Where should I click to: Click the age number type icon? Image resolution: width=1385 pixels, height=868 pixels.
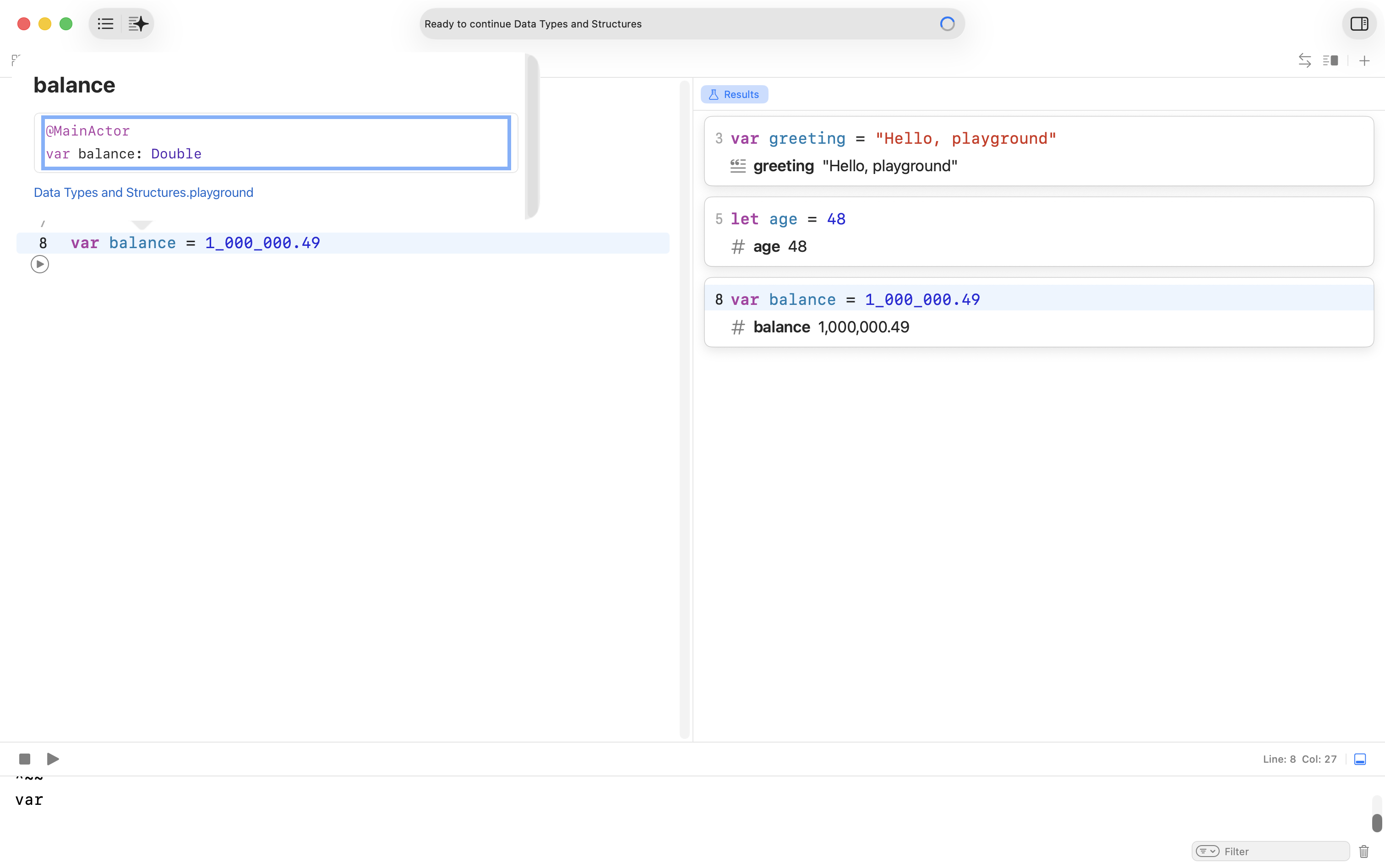738,247
